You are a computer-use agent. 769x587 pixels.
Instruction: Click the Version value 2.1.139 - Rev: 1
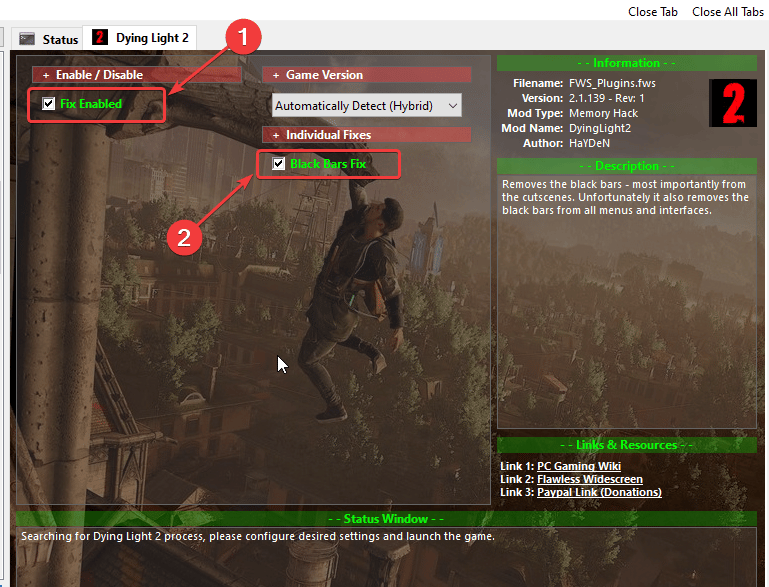[606, 98]
